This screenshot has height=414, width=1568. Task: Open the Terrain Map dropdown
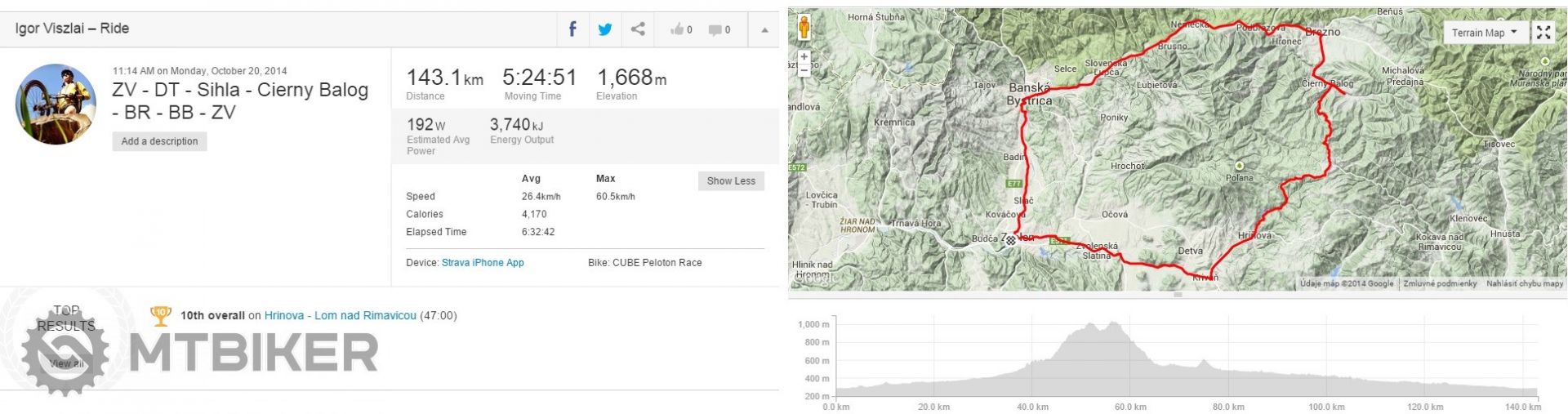click(x=1484, y=33)
